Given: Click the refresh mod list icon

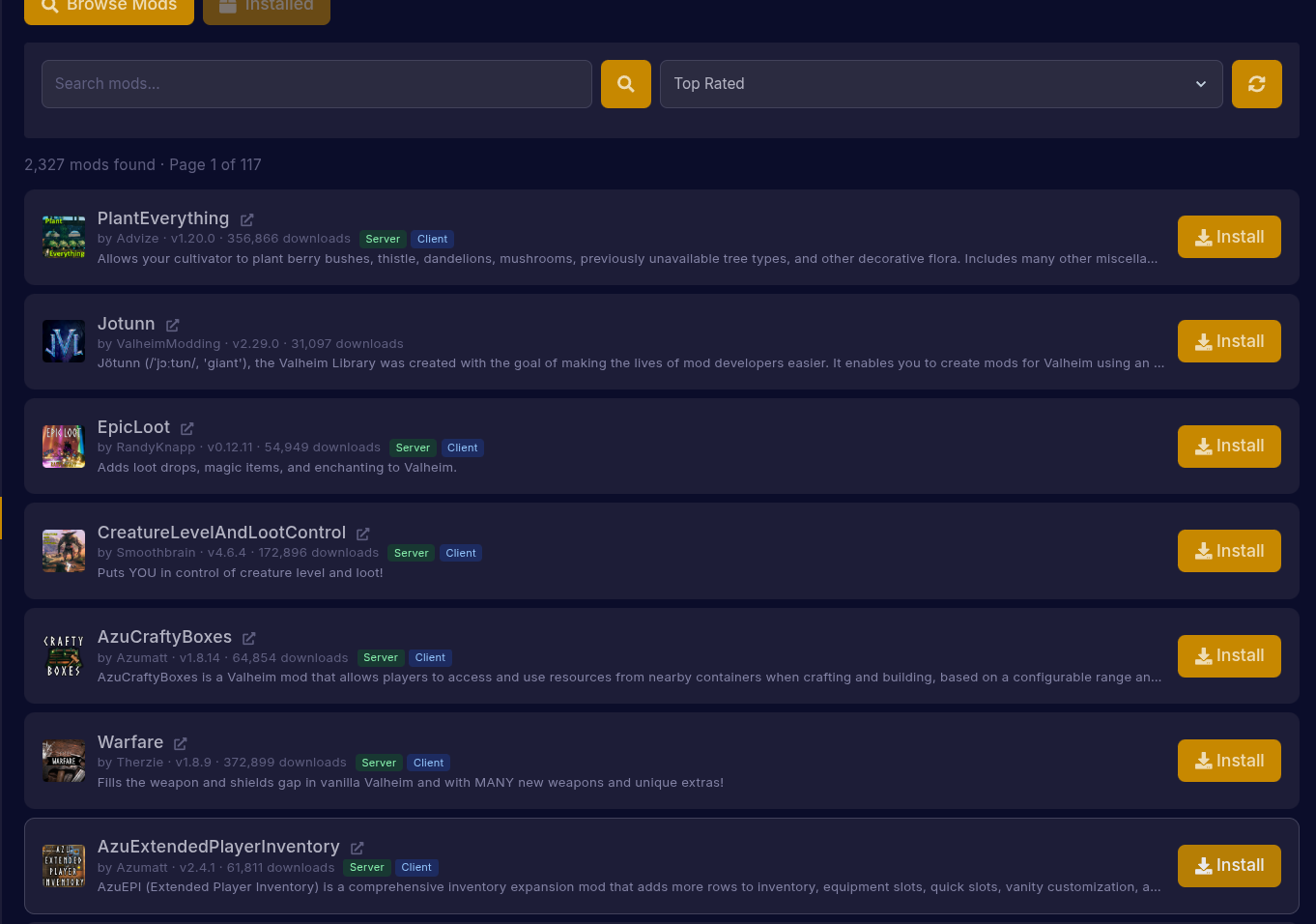Looking at the screenshot, I should [1256, 84].
